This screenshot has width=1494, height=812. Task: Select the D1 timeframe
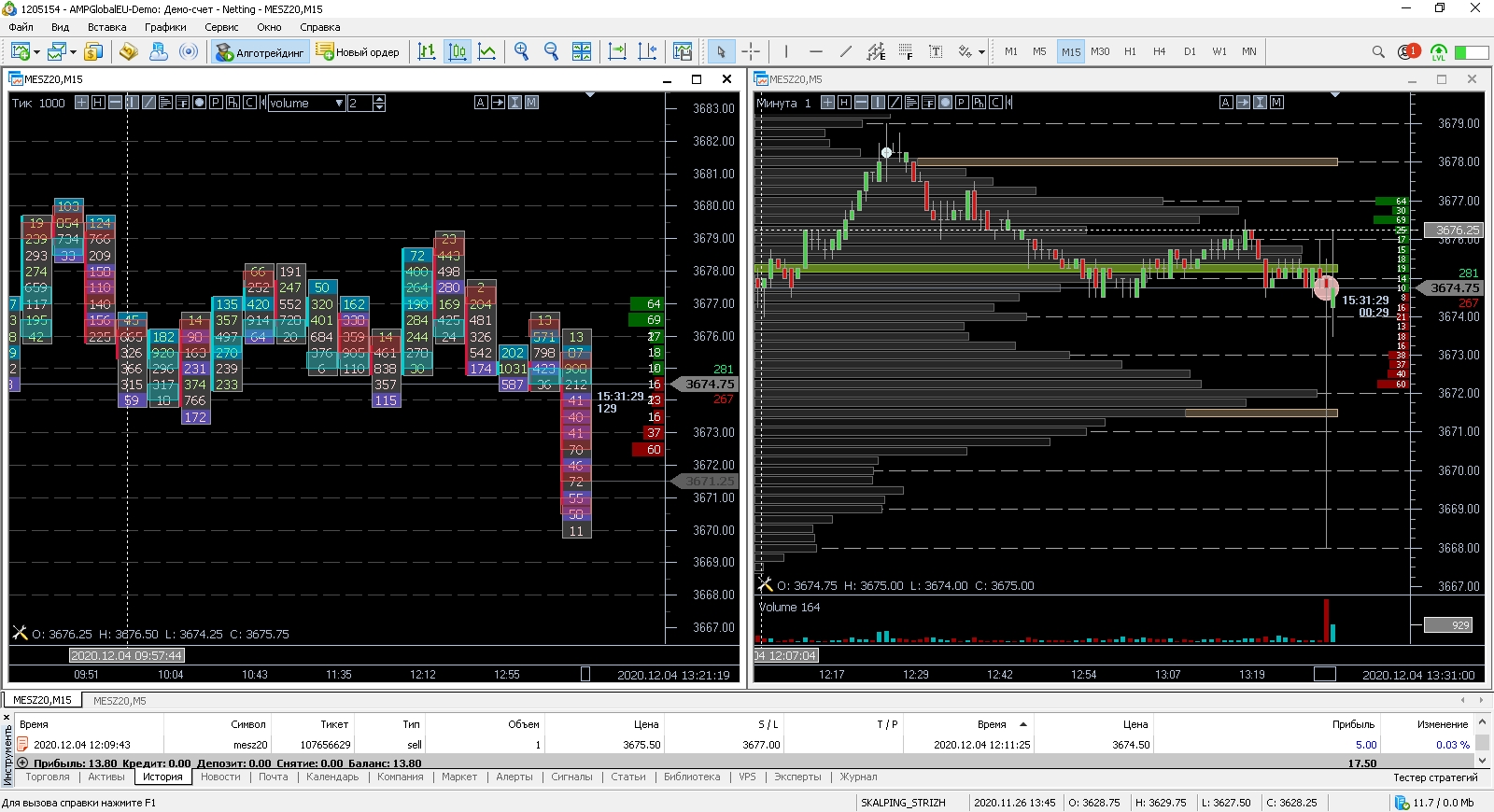(1190, 52)
